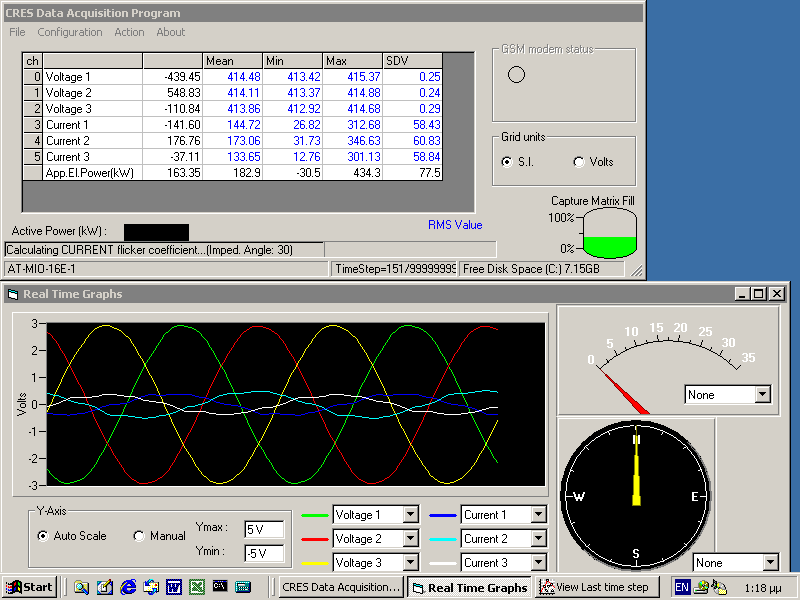Switch Y-Axis to Manual scaling

139,536
